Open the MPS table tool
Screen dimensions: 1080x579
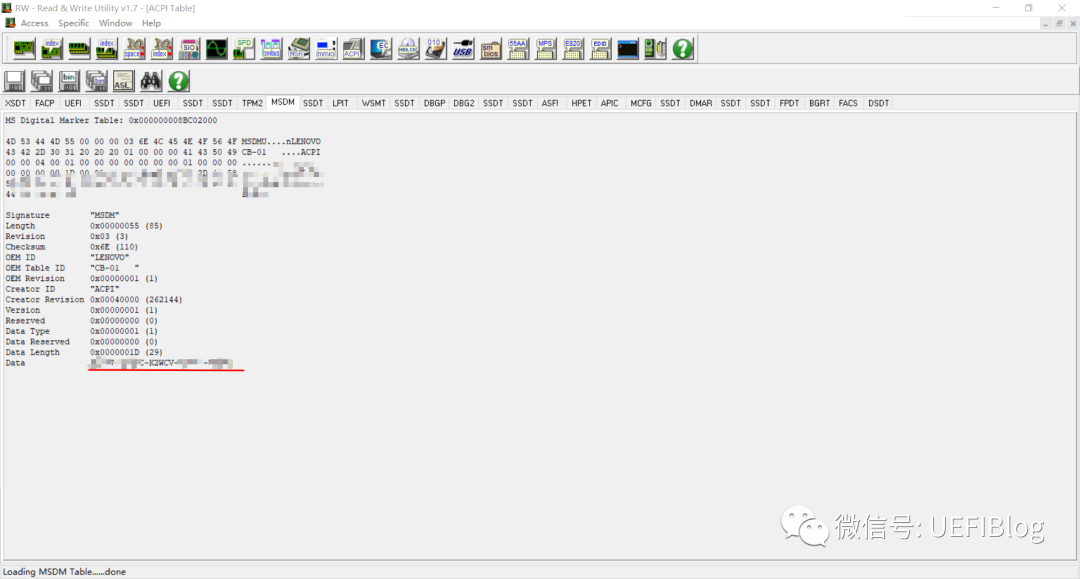click(546, 49)
